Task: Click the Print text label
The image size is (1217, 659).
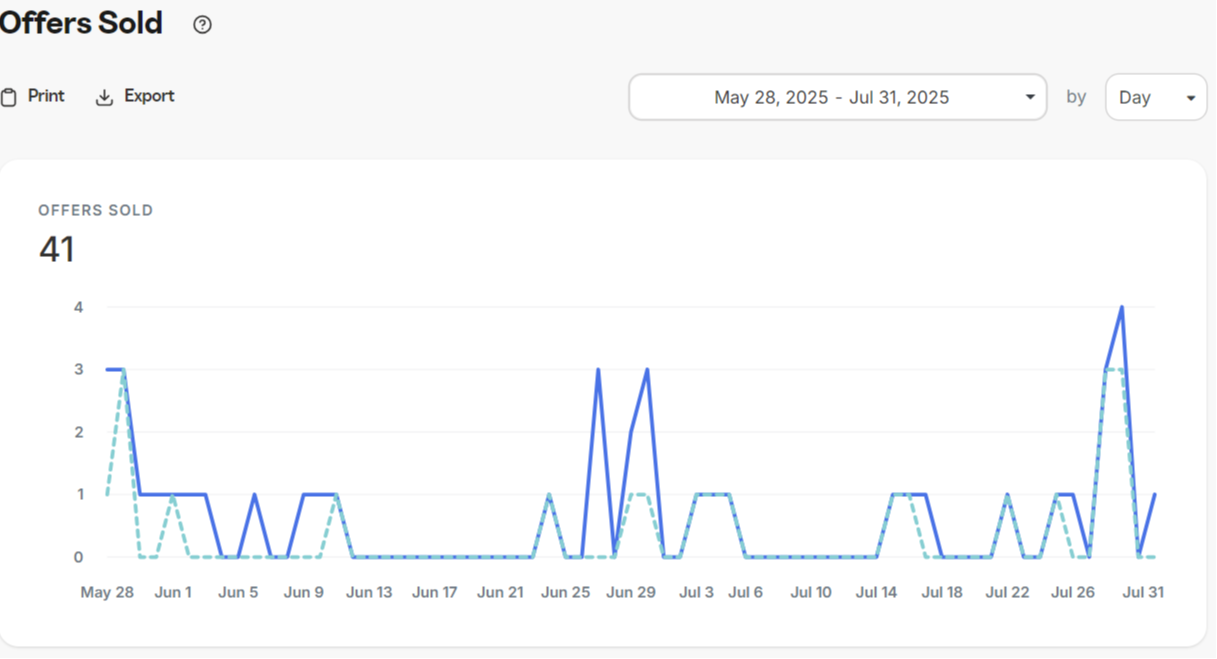Action: pyautogui.click(x=46, y=96)
